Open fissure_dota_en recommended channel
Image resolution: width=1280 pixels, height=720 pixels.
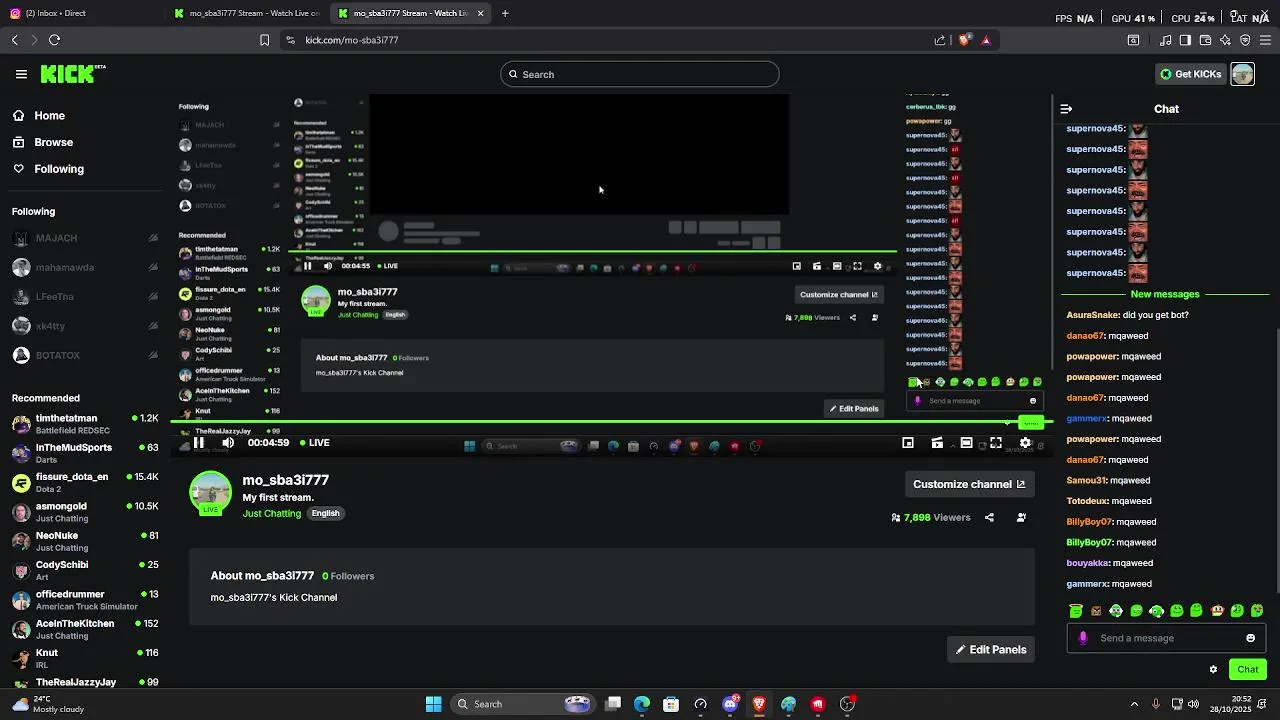tap(85, 483)
